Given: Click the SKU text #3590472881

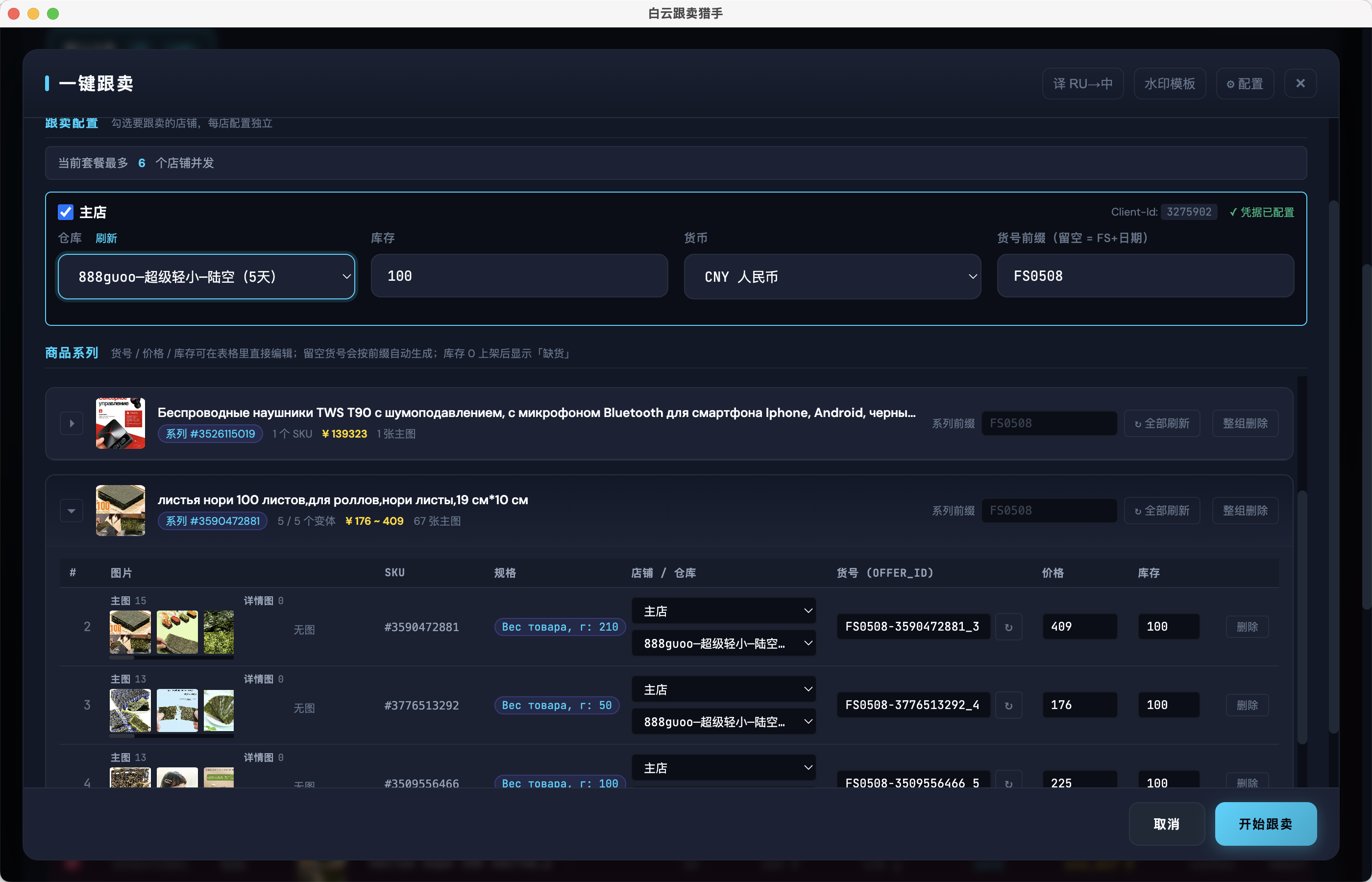Looking at the screenshot, I should 421,627.
